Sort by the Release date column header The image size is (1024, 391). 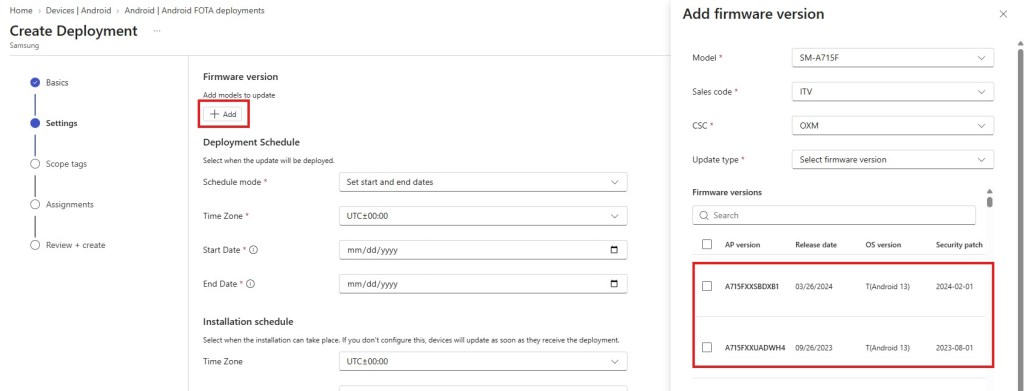[816, 245]
